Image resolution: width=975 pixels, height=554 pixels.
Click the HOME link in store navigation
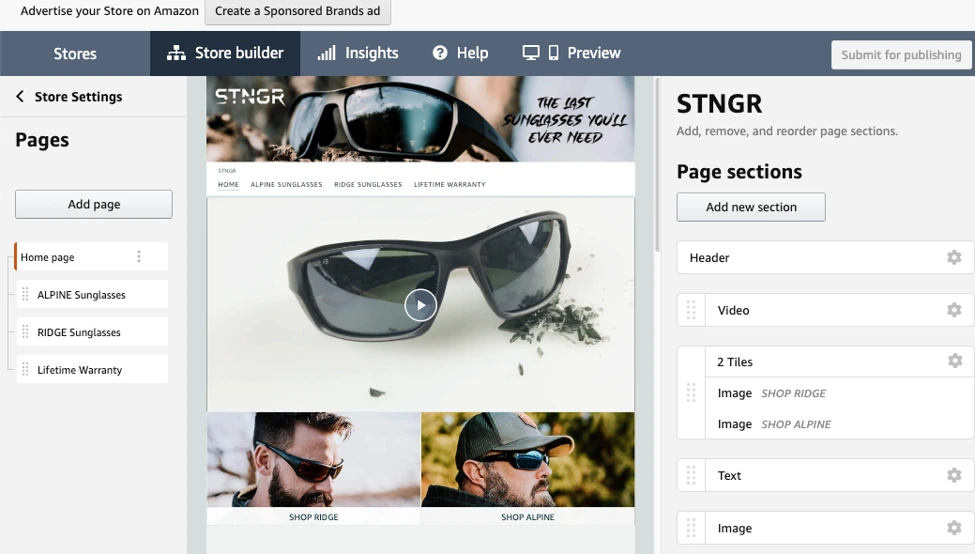228,184
